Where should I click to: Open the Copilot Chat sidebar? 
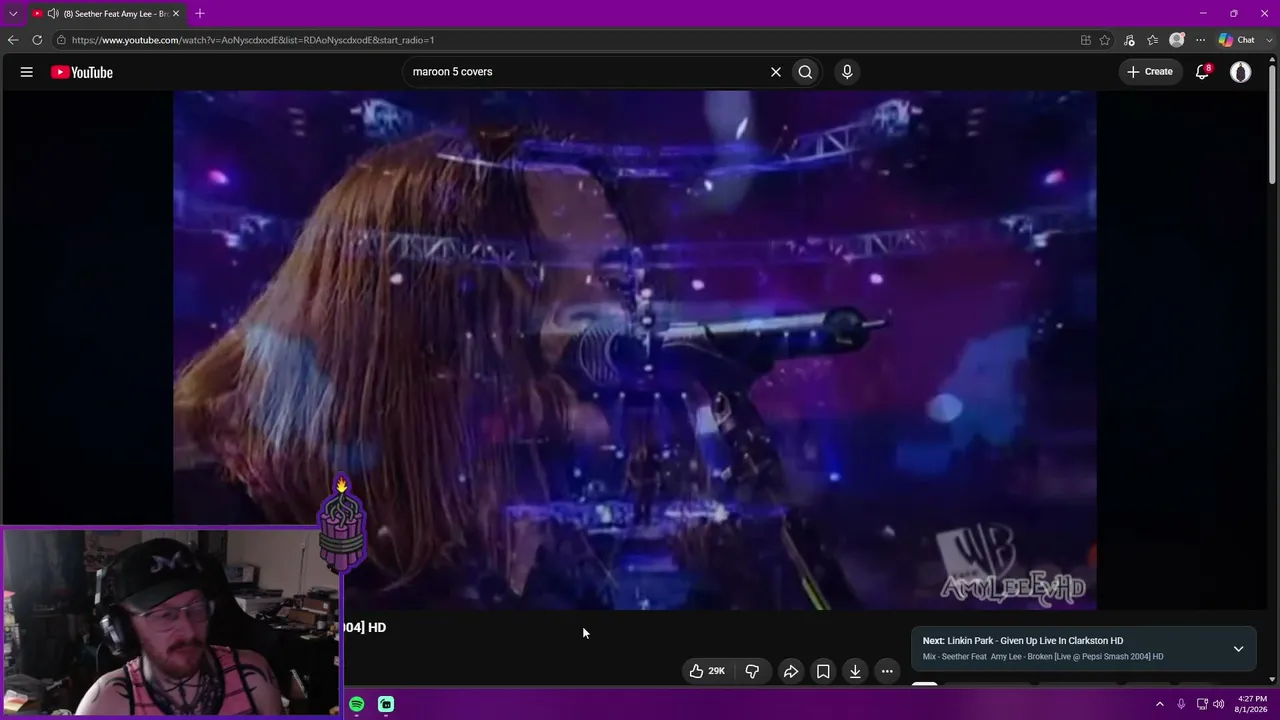coord(1237,40)
